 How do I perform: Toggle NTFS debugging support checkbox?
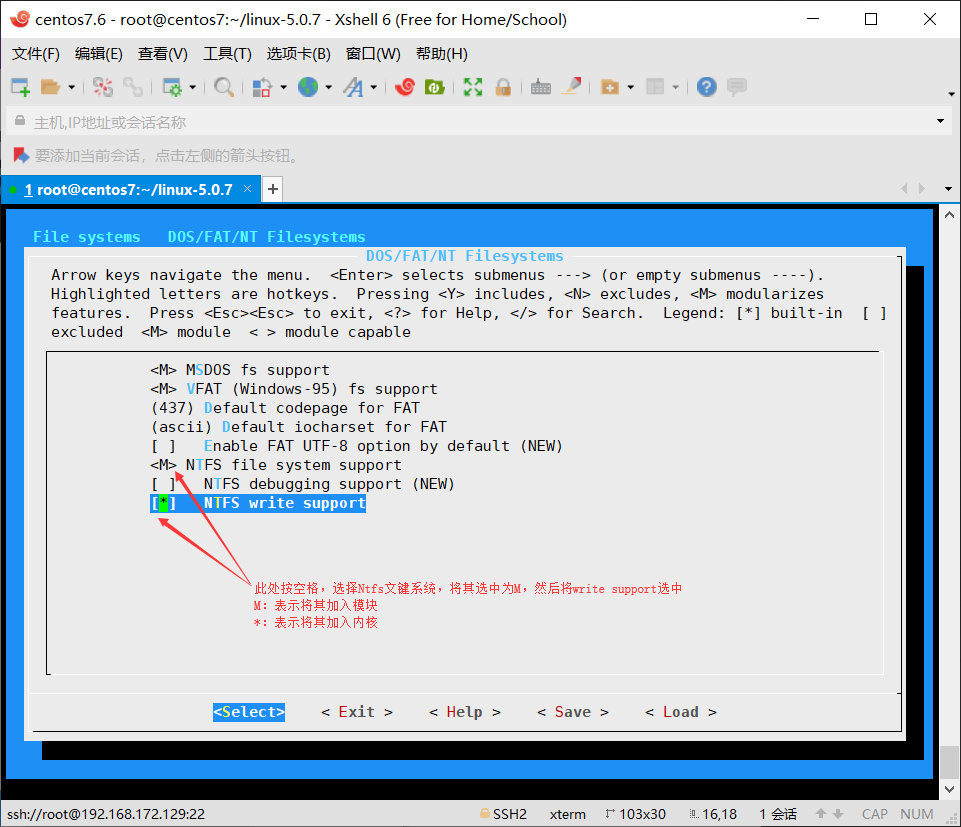coord(164,484)
